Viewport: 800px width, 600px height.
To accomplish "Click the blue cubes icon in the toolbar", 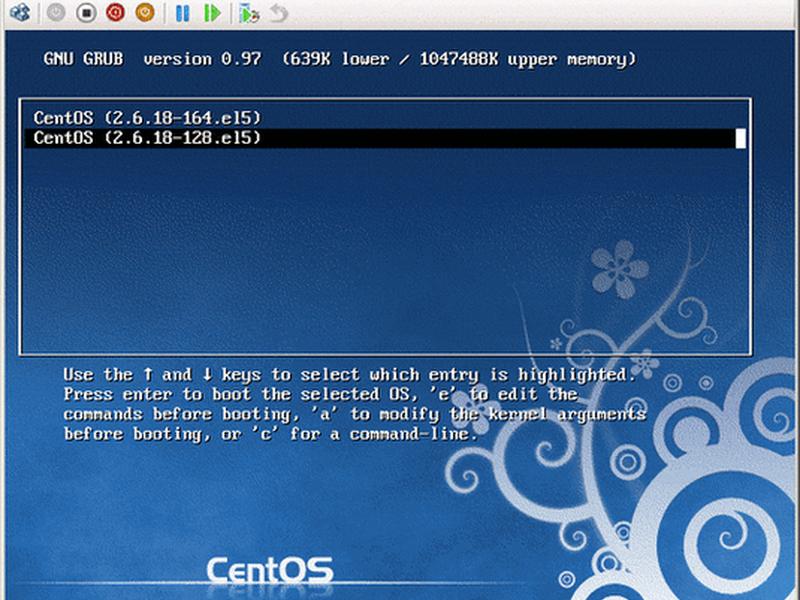I will click(19, 12).
